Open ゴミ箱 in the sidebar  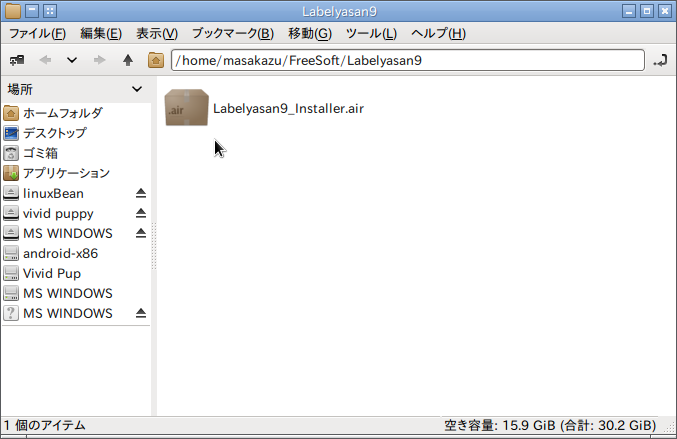pos(76,153)
